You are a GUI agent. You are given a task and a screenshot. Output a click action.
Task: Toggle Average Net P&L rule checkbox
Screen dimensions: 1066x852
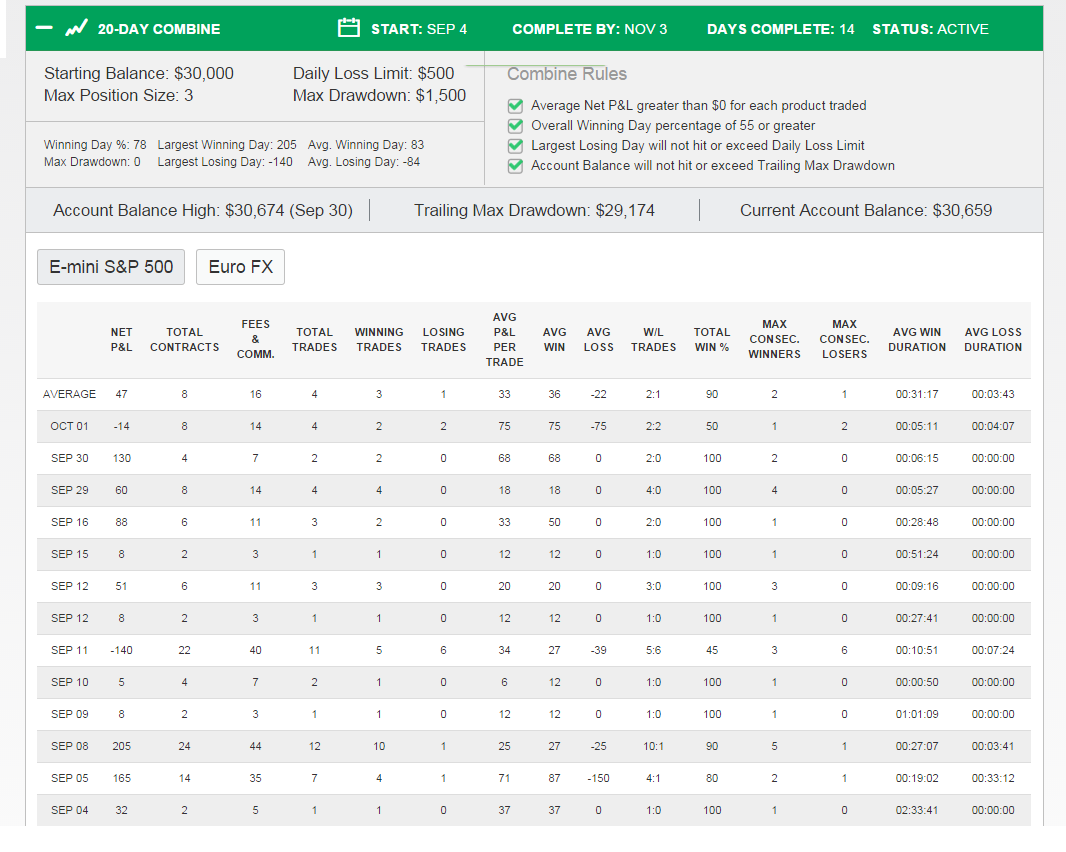[x=515, y=105]
